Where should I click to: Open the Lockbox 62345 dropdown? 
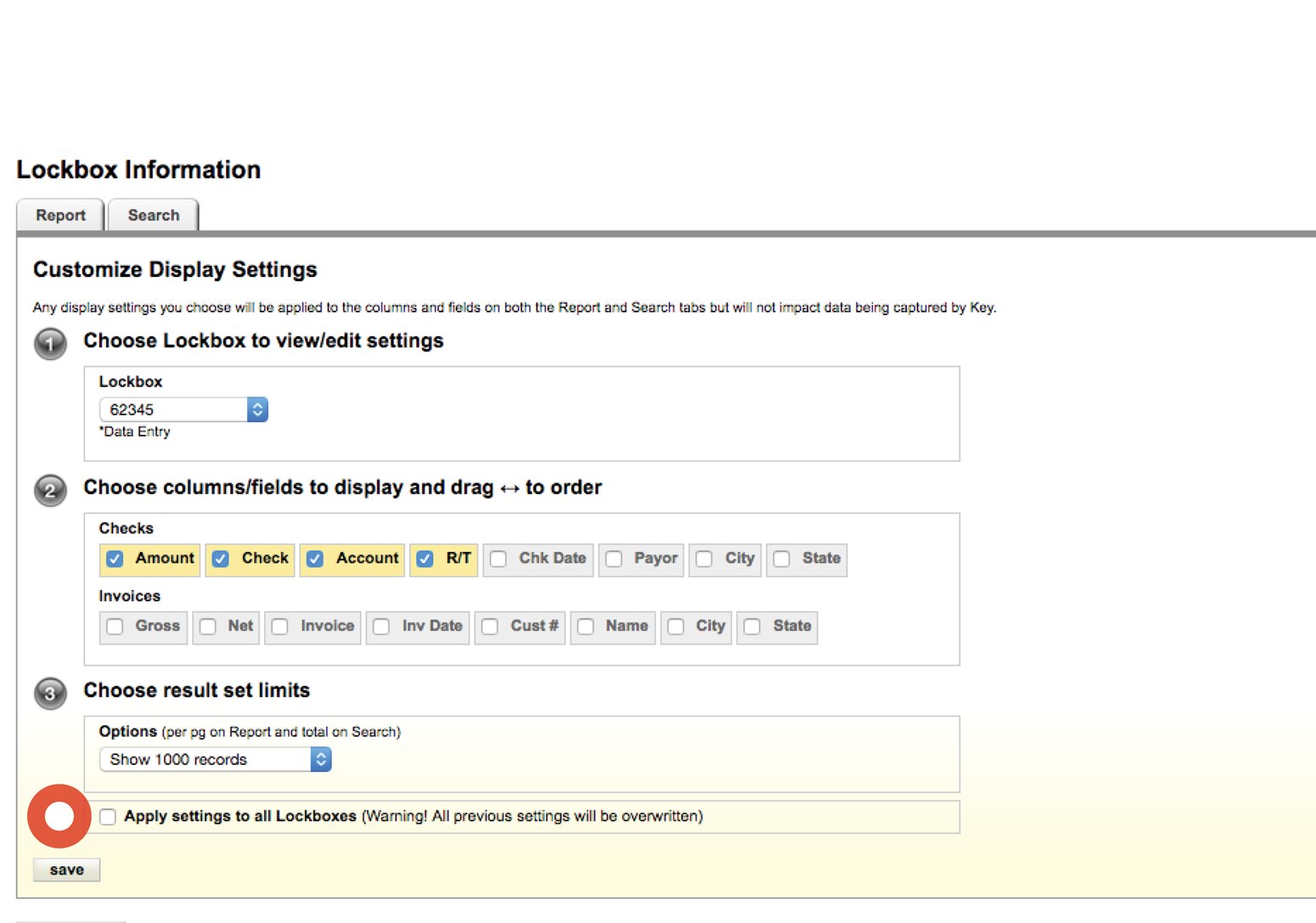[178, 409]
